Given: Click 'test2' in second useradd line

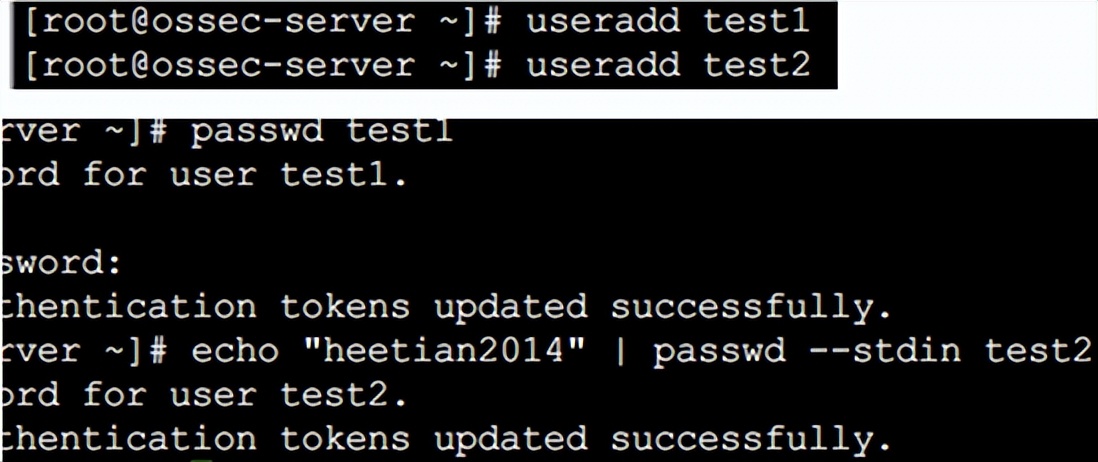Looking at the screenshot, I should click(757, 66).
